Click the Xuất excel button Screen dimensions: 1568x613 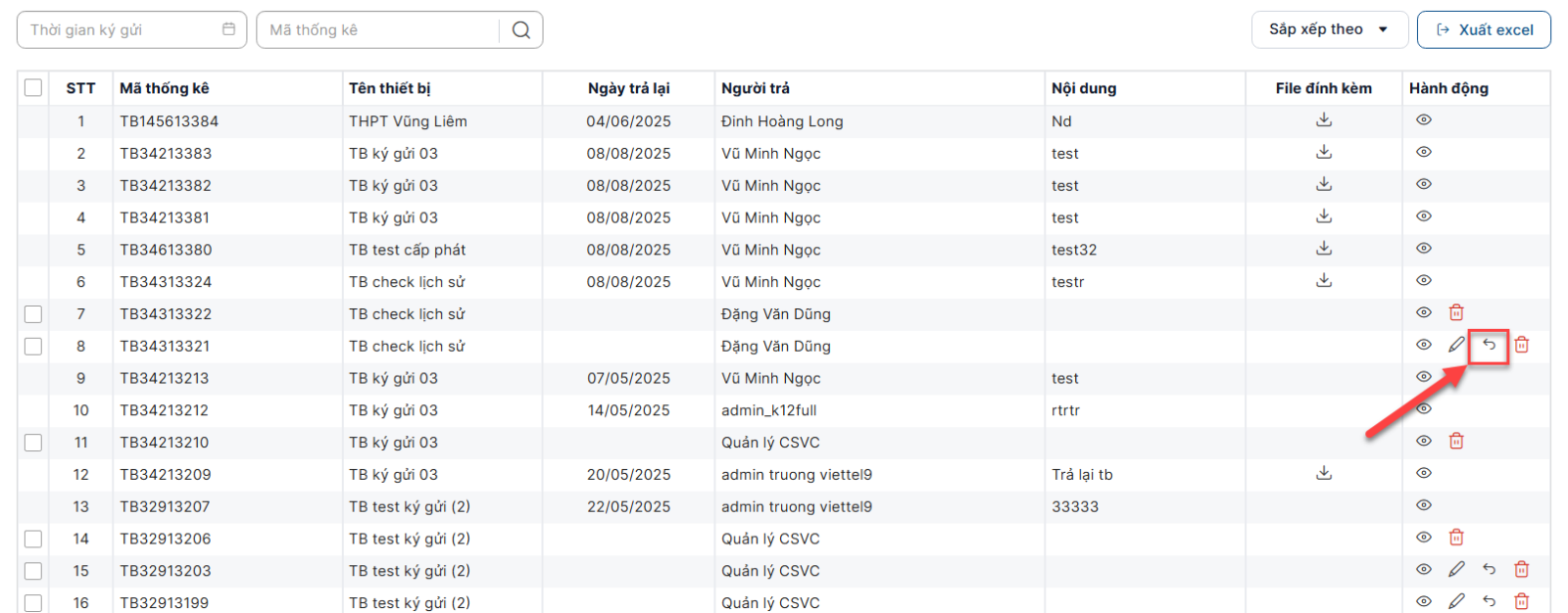[x=1484, y=29]
